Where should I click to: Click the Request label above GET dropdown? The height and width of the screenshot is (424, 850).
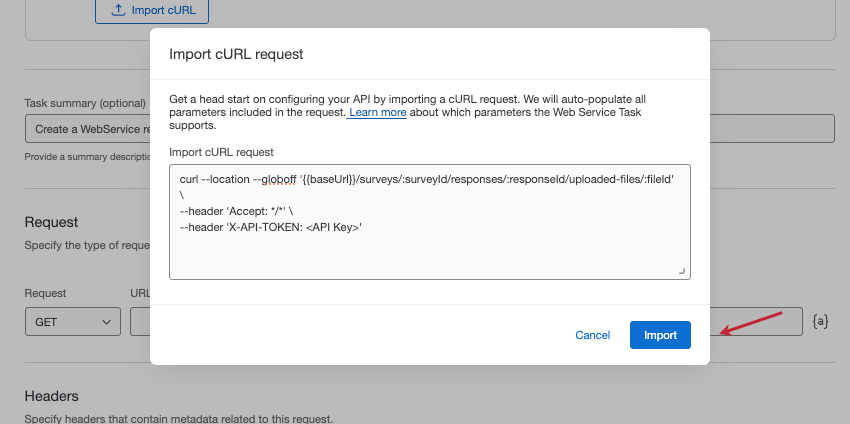pos(45,294)
